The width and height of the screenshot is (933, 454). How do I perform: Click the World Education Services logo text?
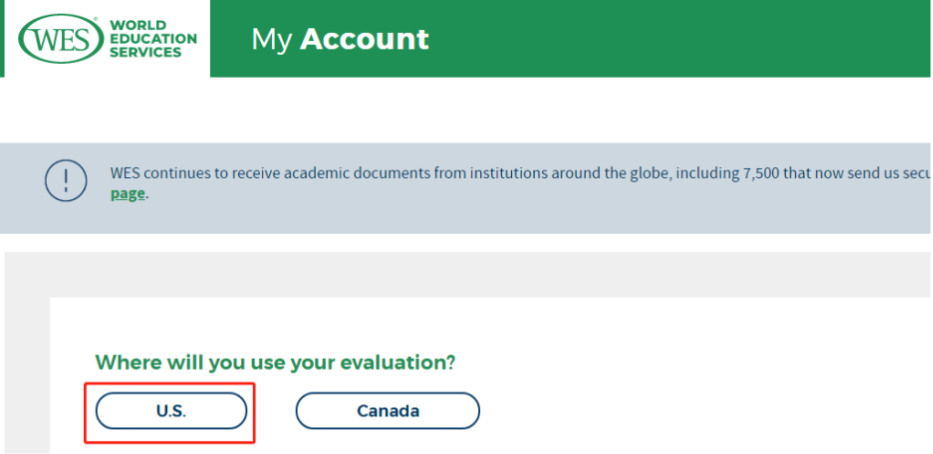pos(153,38)
